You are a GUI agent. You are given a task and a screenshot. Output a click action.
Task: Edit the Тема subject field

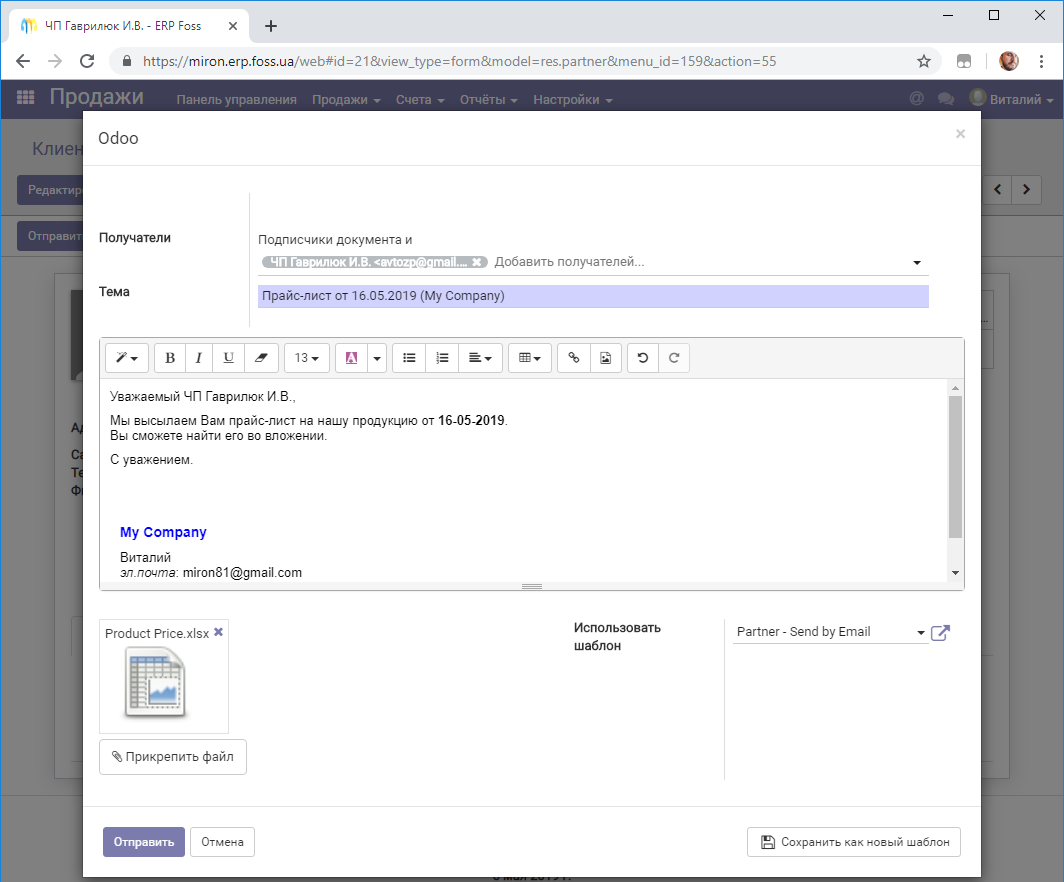[x=593, y=296]
